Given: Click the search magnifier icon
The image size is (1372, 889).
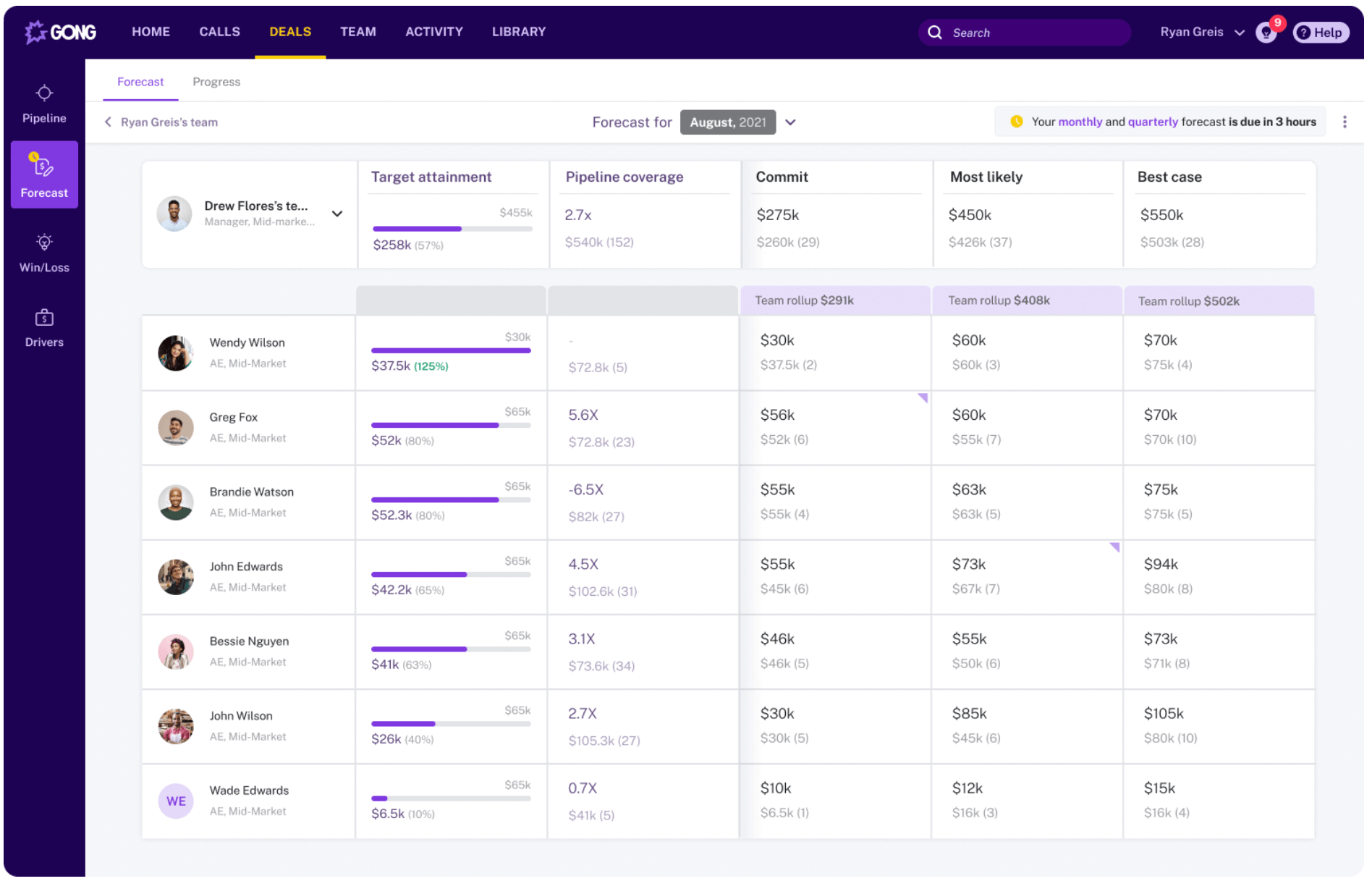Looking at the screenshot, I should click(934, 32).
